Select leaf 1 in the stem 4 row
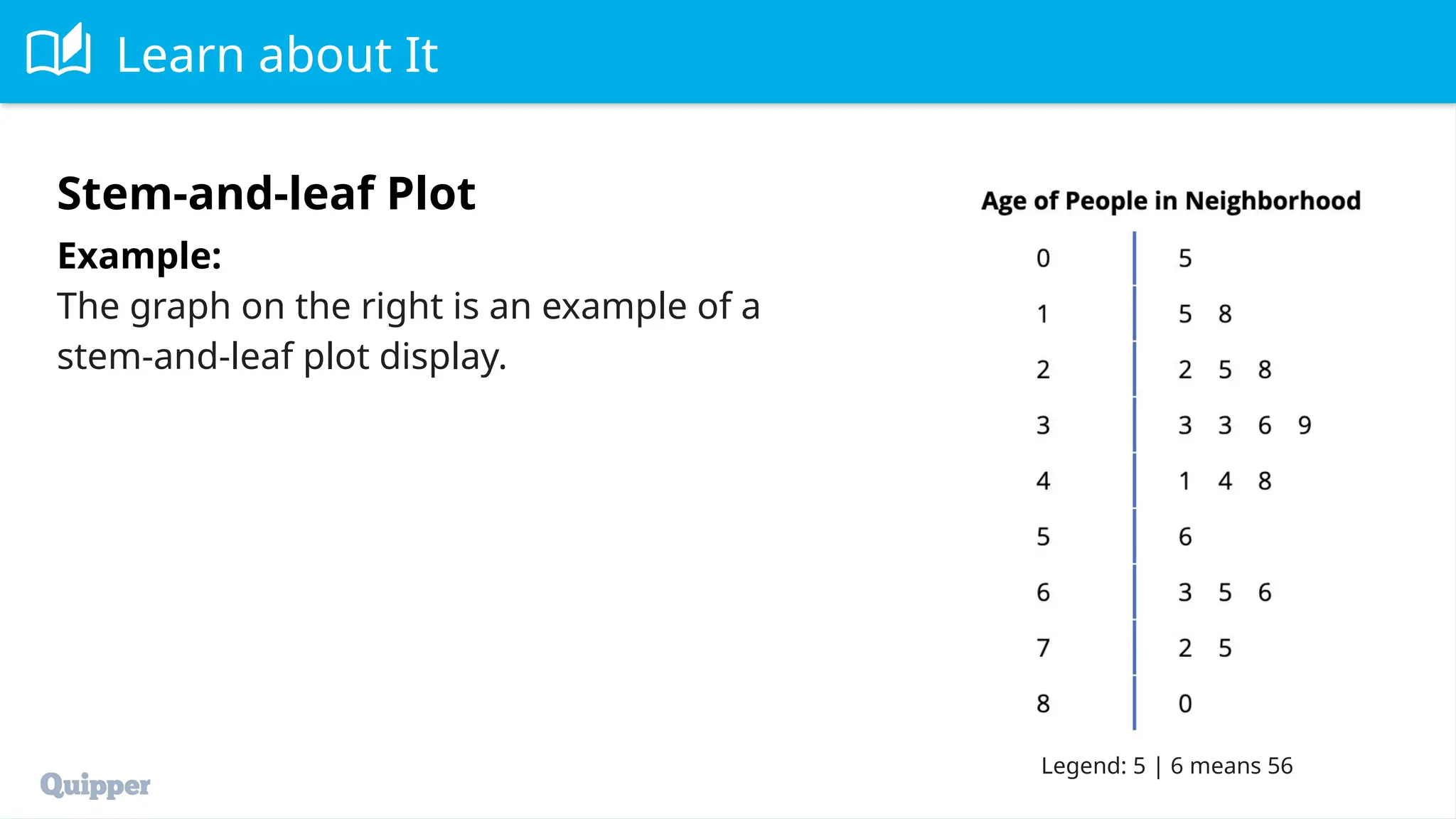The width and height of the screenshot is (1456, 819). pos(1185,481)
